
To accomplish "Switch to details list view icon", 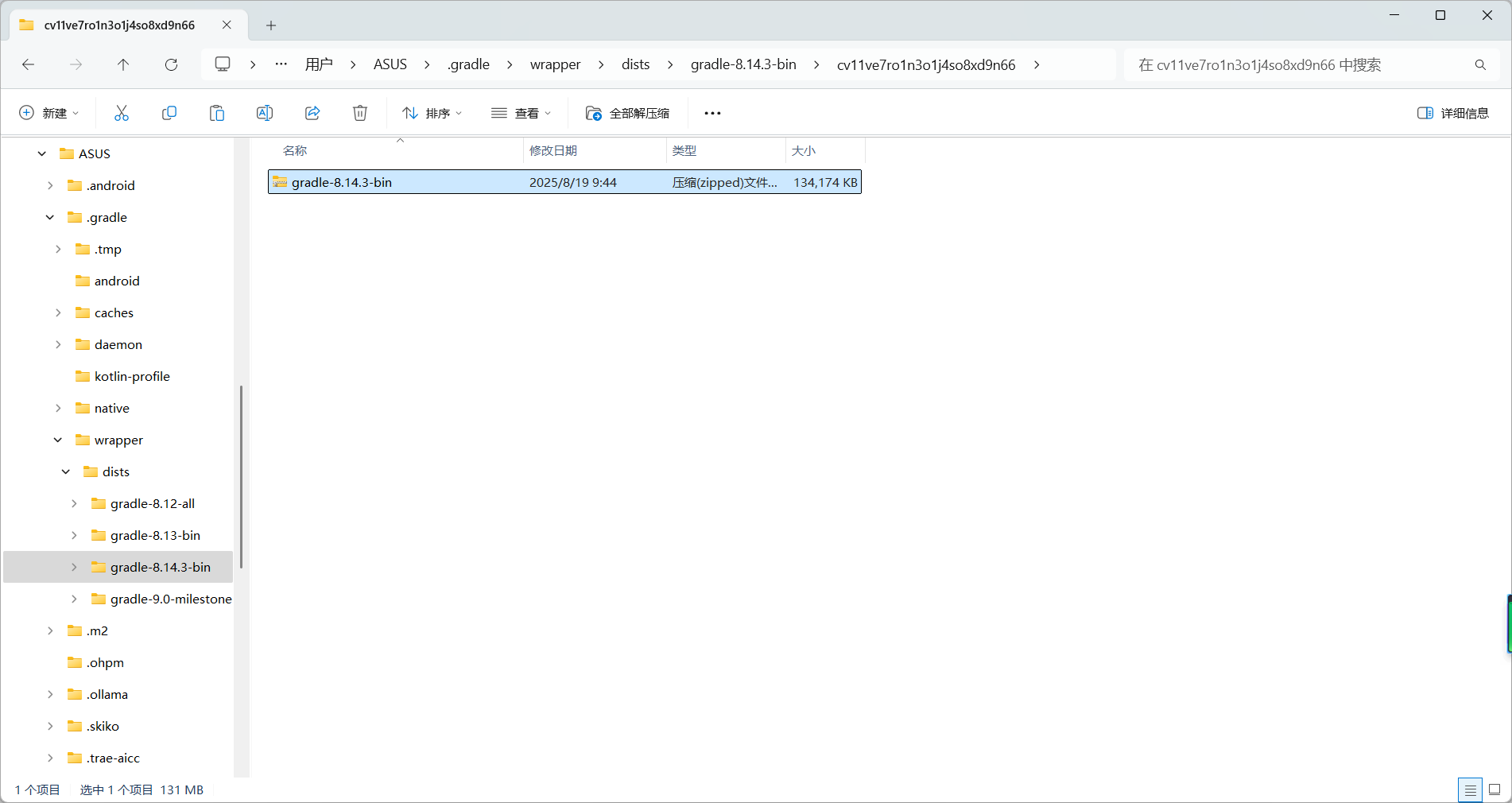I will [x=1470, y=789].
